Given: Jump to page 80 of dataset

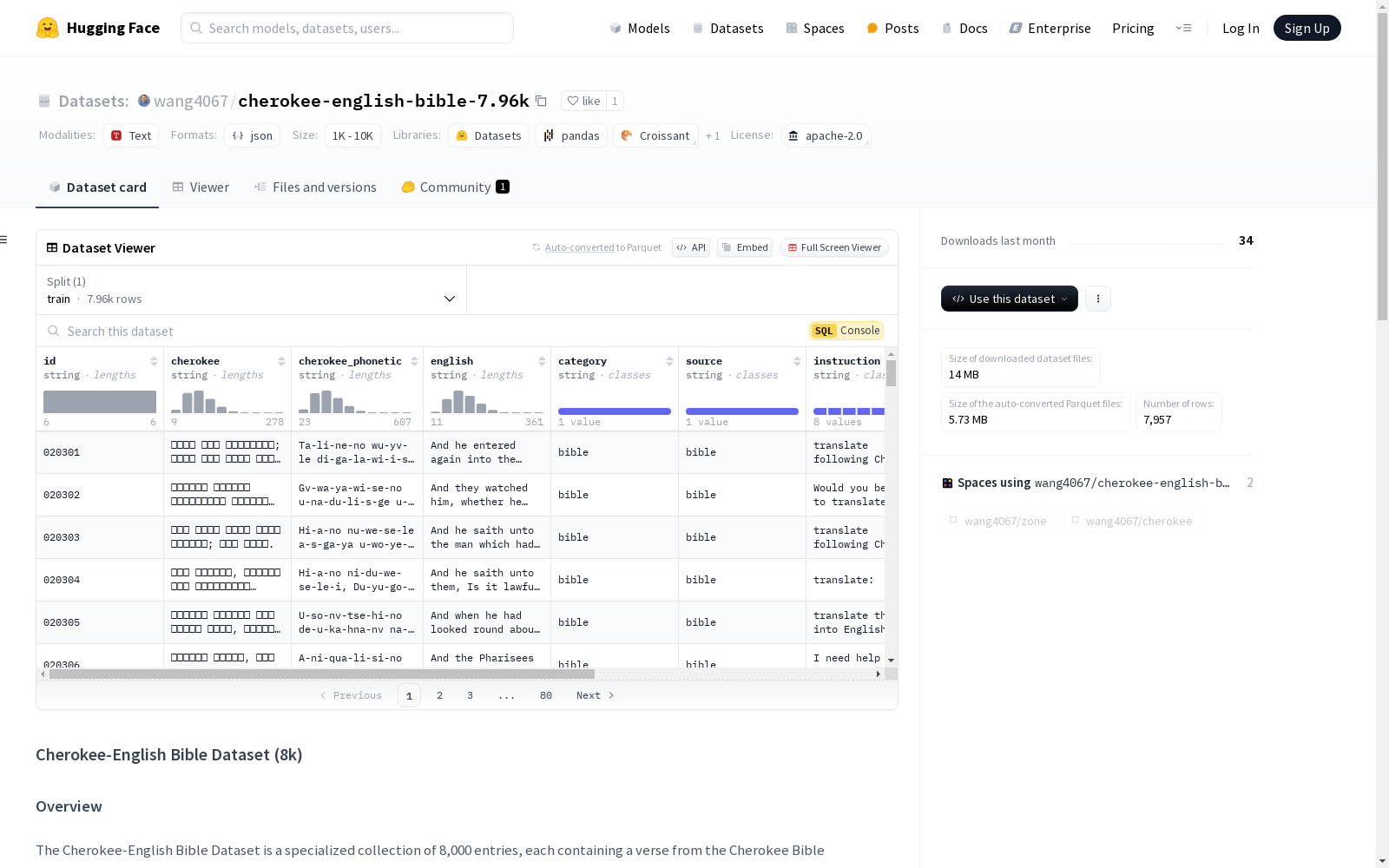Looking at the screenshot, I should pyautogui.click(x=546, y=695).
